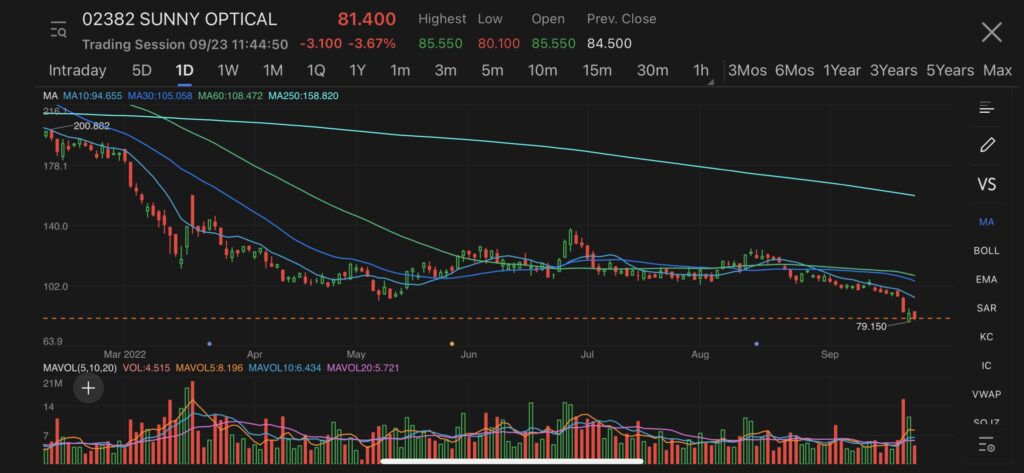Select the 15m timeframe
1024x473 pixels.
(x=597, y=70)
